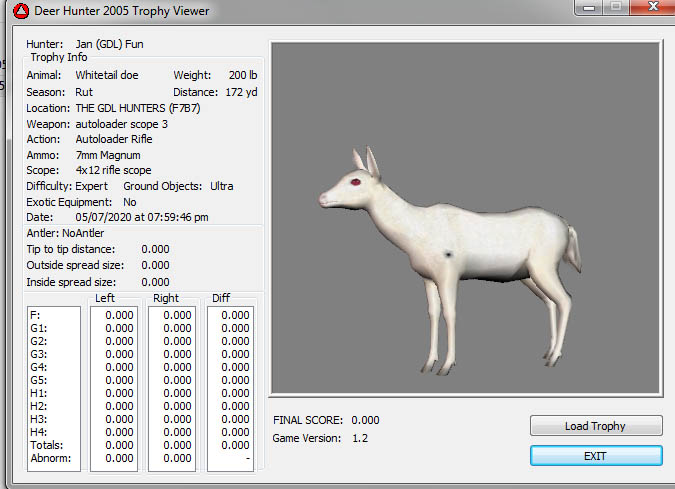Select the measurement labels list box

click(53, 387)
